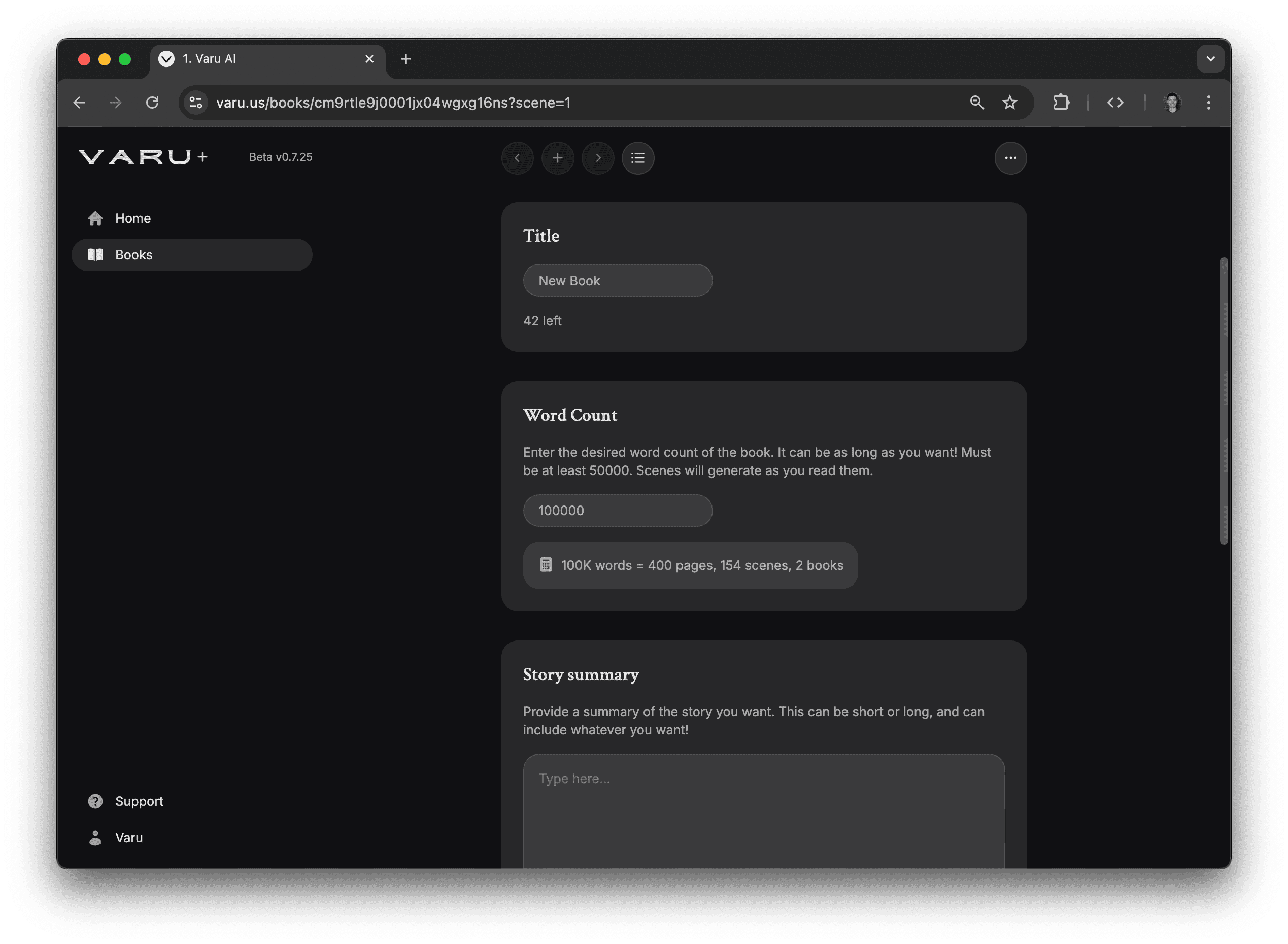Open the extensions puzzle icon
The height and width of the screenshot is (944, 1288).
pyautogui.click(x=1061, y=103)
